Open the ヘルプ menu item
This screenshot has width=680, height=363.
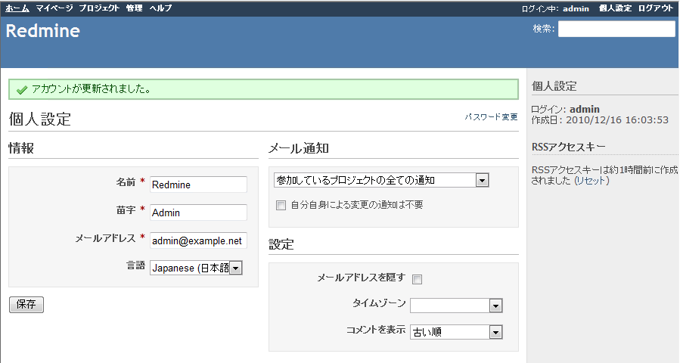coord(160,8)
